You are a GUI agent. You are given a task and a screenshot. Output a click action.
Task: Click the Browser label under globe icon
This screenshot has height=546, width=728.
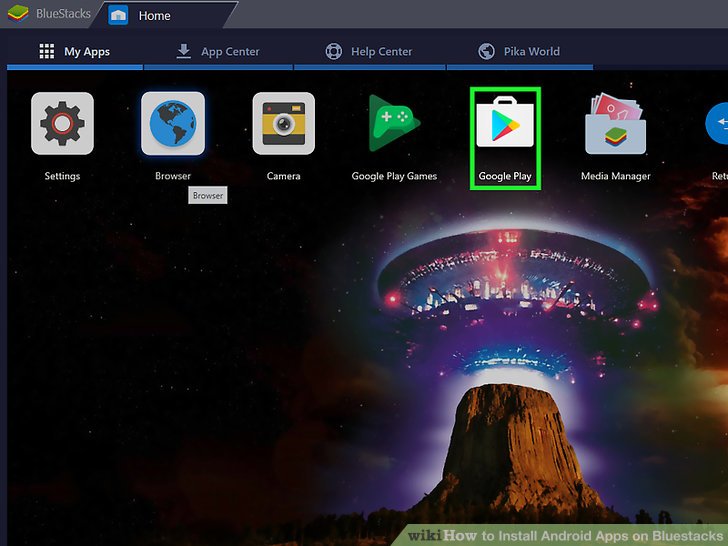point(173,176)
